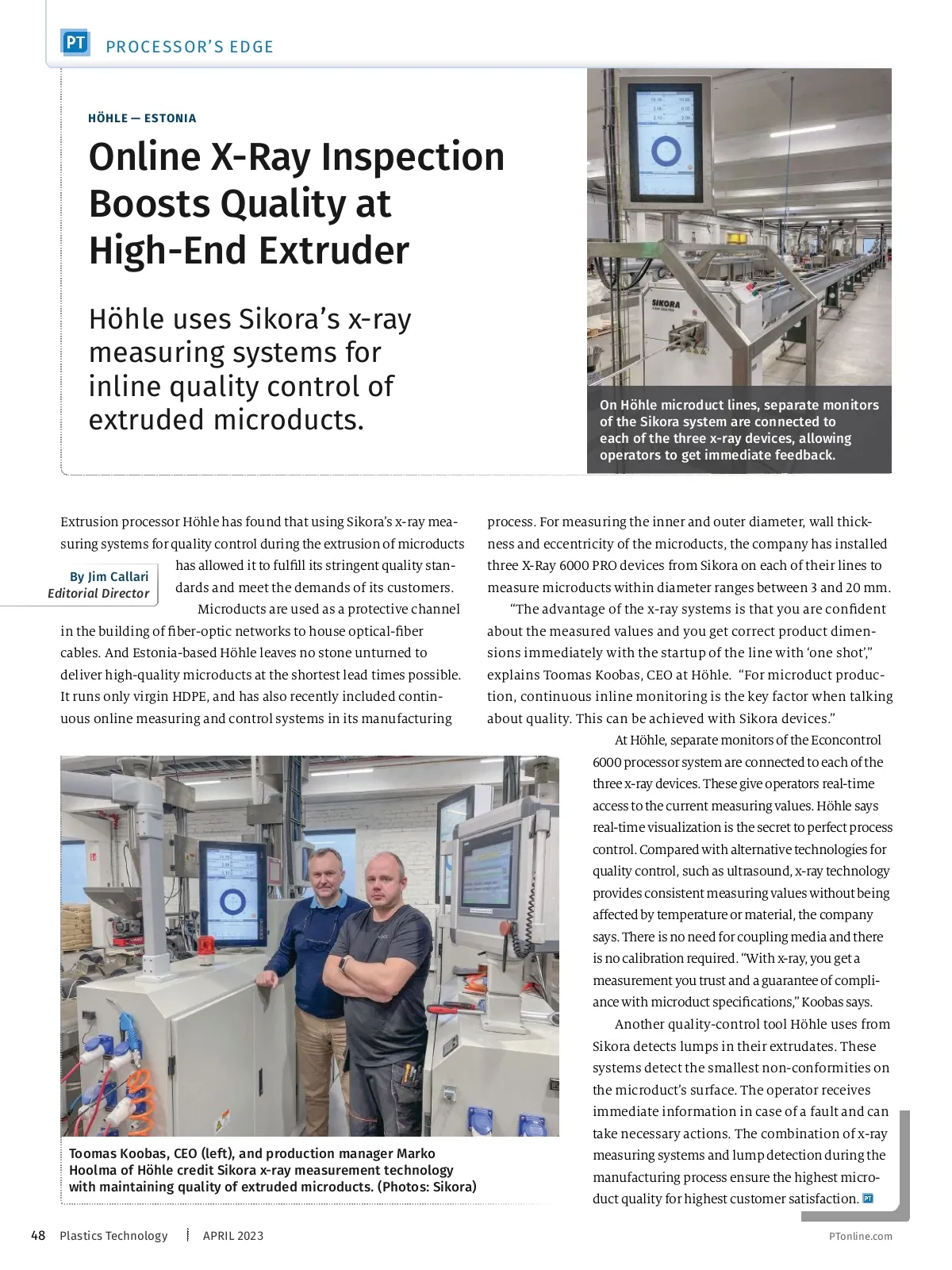The width and height of the screenshot is (952, 1270).
Task: Click the caption beginning 'On Höhle microduct lines'
Action: coord(739,429)
